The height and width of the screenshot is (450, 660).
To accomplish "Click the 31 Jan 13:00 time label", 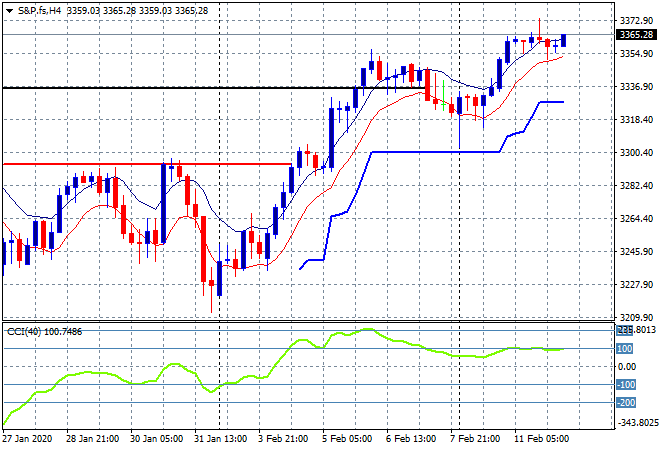I will [x=220, y=439].
